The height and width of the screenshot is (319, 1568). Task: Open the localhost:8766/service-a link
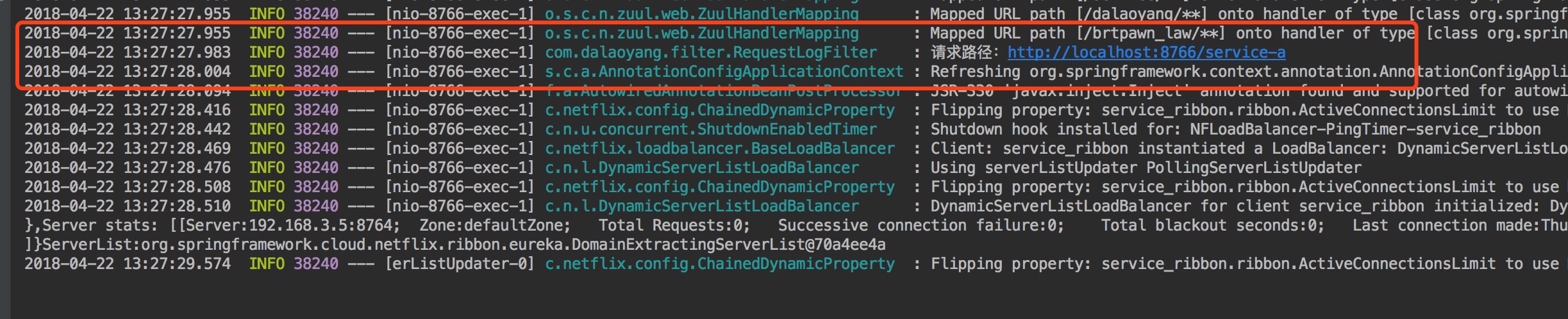click(1146, 53)
